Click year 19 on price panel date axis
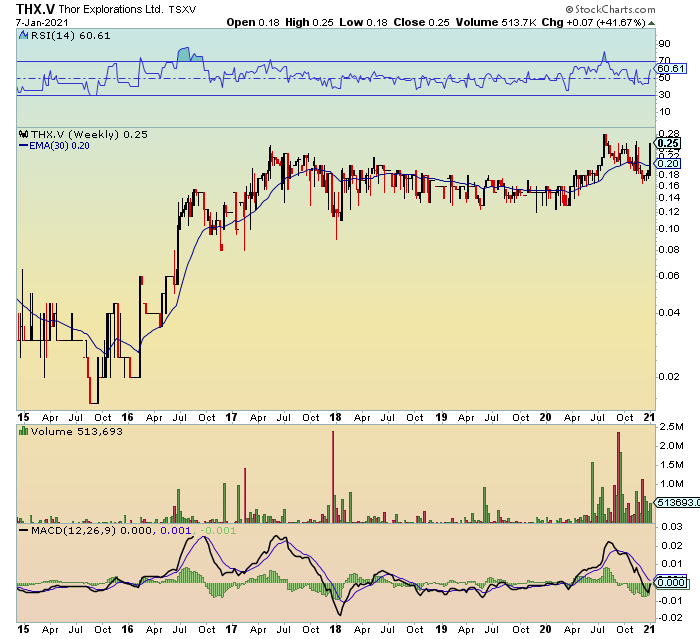The image size is (700, 639). point(441,417)
